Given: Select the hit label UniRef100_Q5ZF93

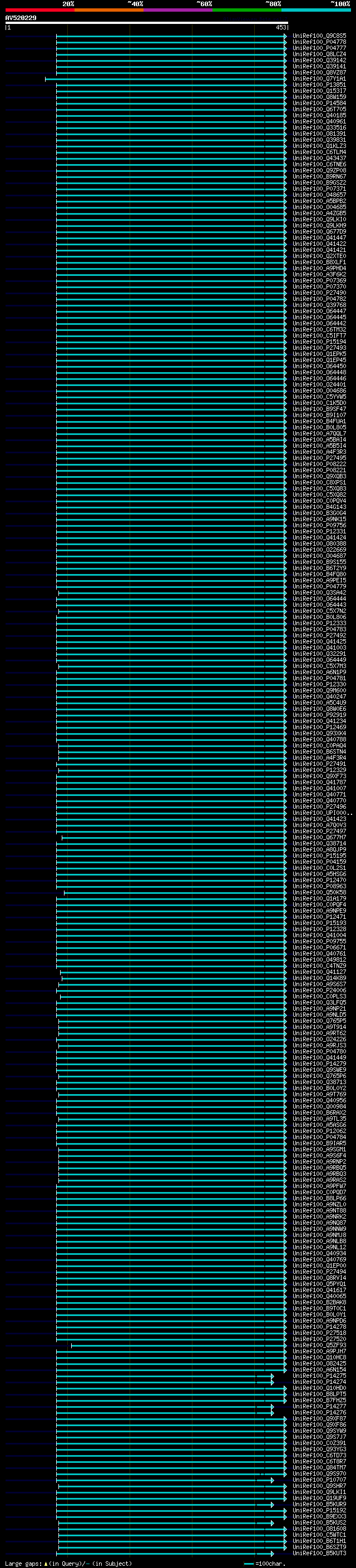Looking at the screenshot, I should (x=319, y=1345).
